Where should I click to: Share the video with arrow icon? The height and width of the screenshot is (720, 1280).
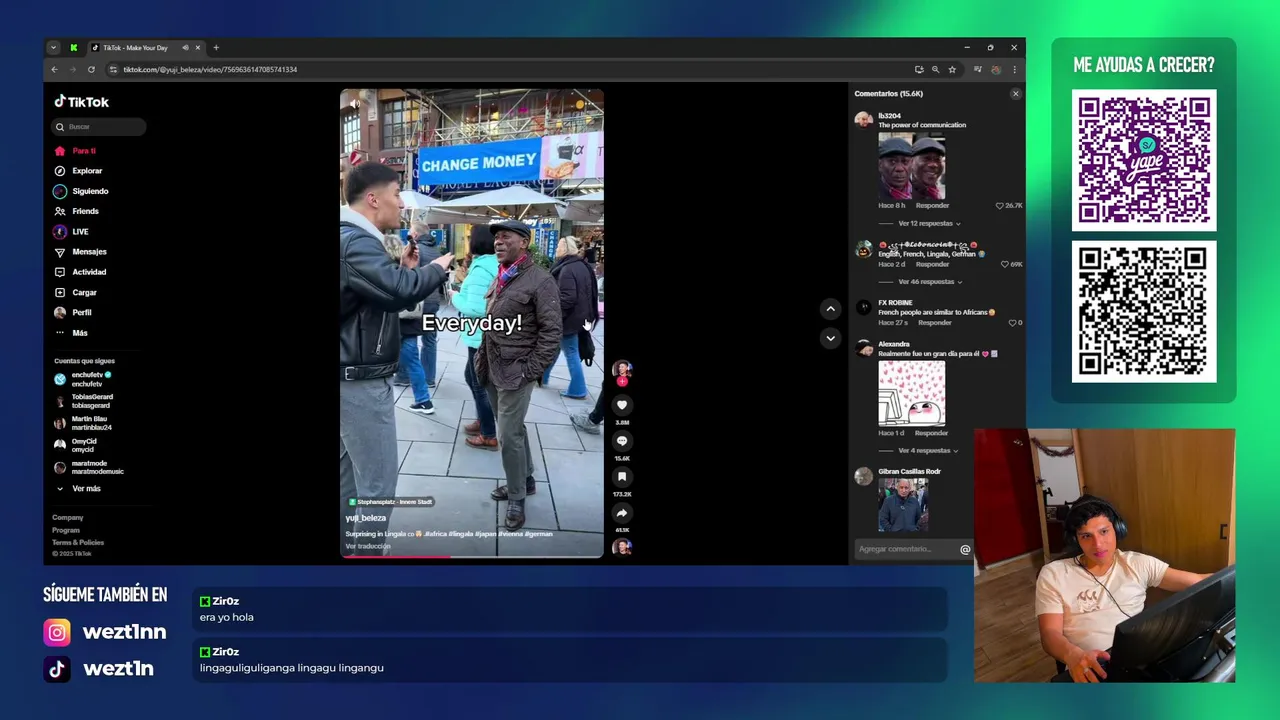coord(622,513)
